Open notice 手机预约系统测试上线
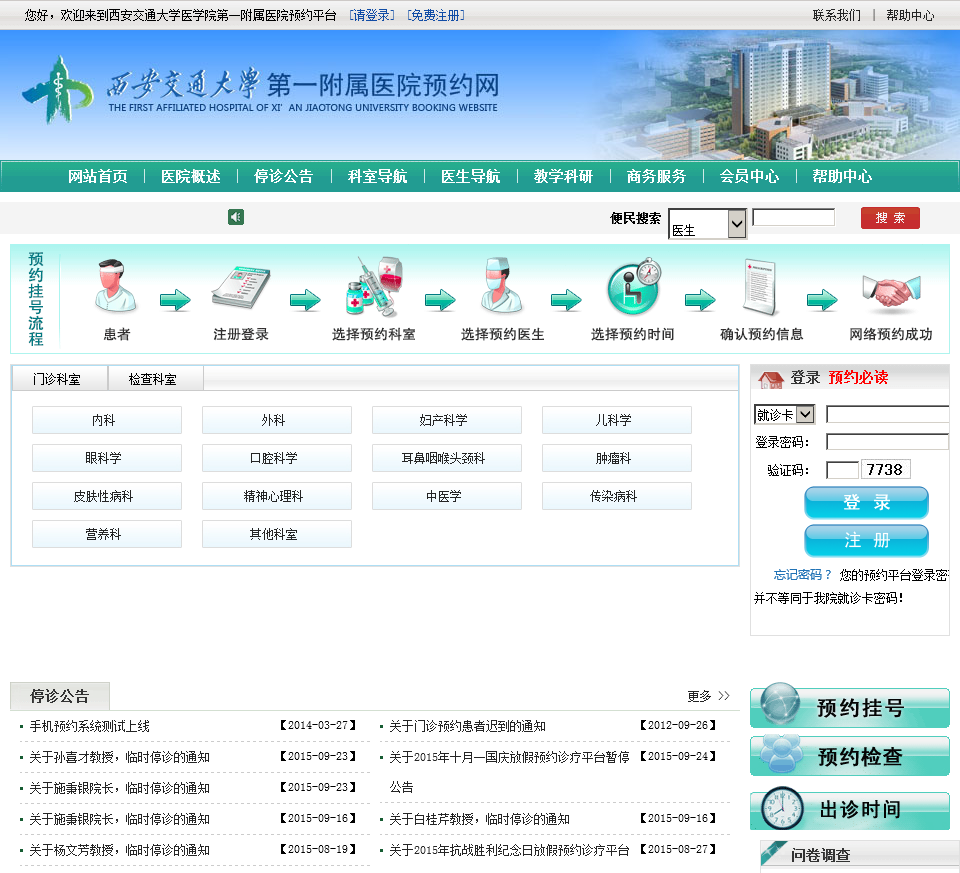The width and height of the screenshot is (960, 873). 89,726
